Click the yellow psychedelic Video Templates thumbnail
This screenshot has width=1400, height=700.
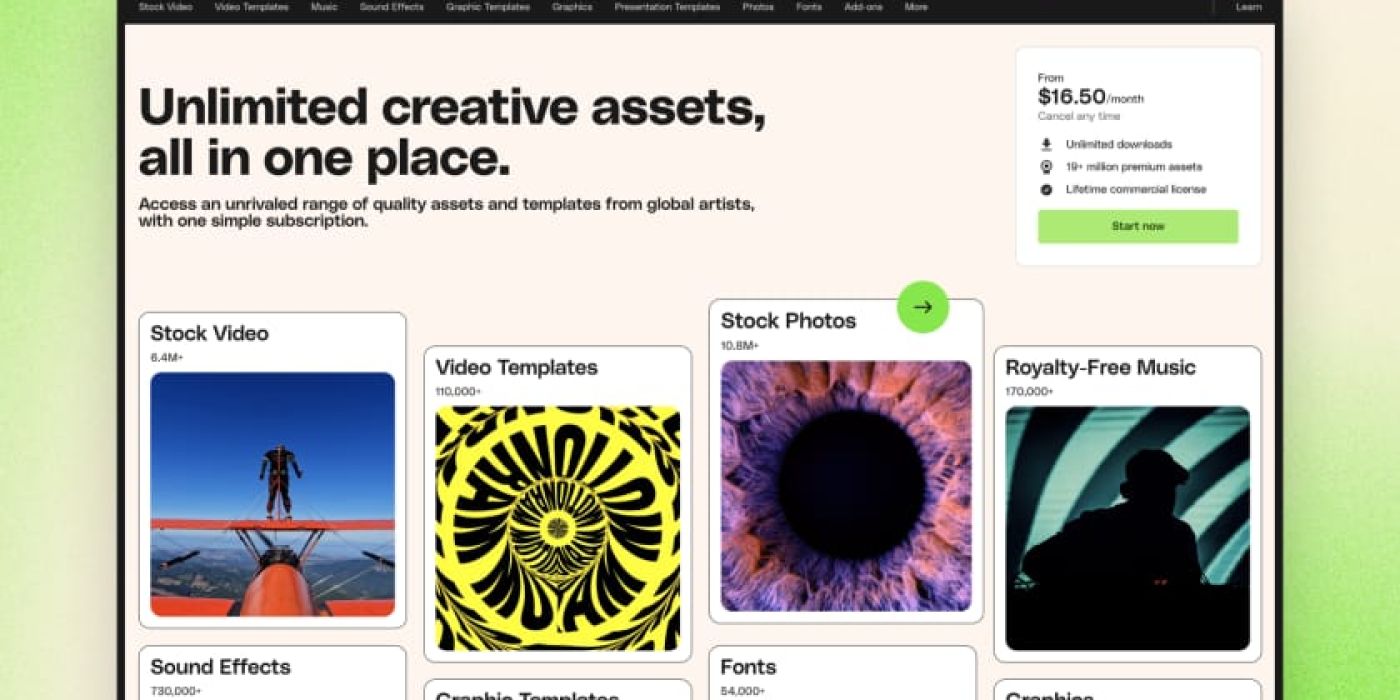[558, 529]
